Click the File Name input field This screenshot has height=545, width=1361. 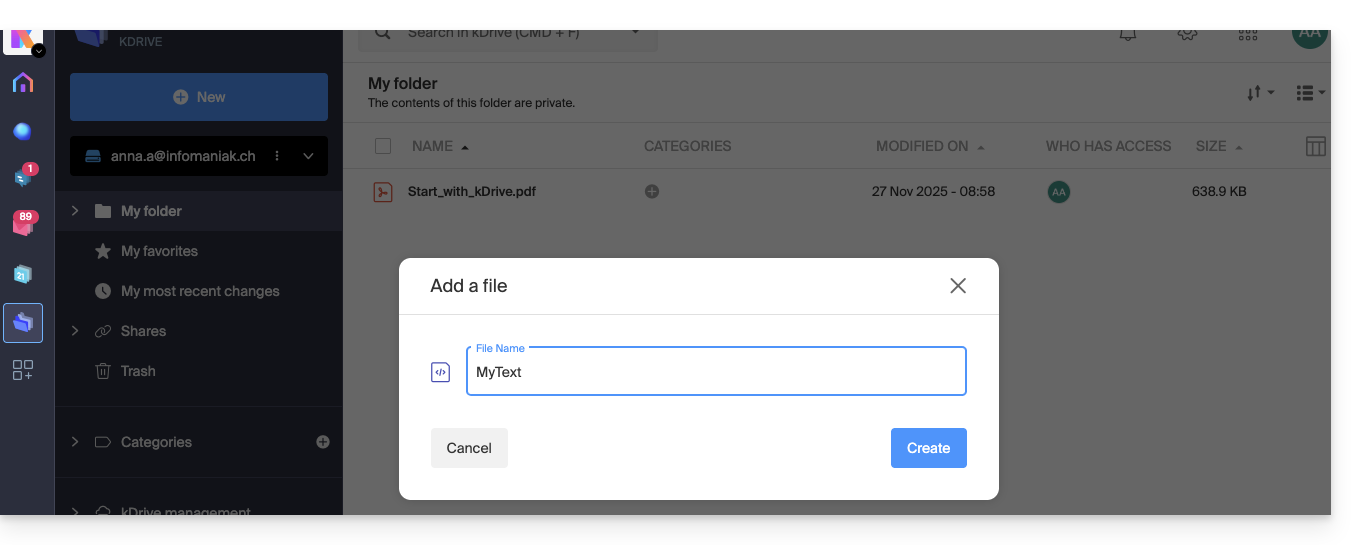coord(716,372)
